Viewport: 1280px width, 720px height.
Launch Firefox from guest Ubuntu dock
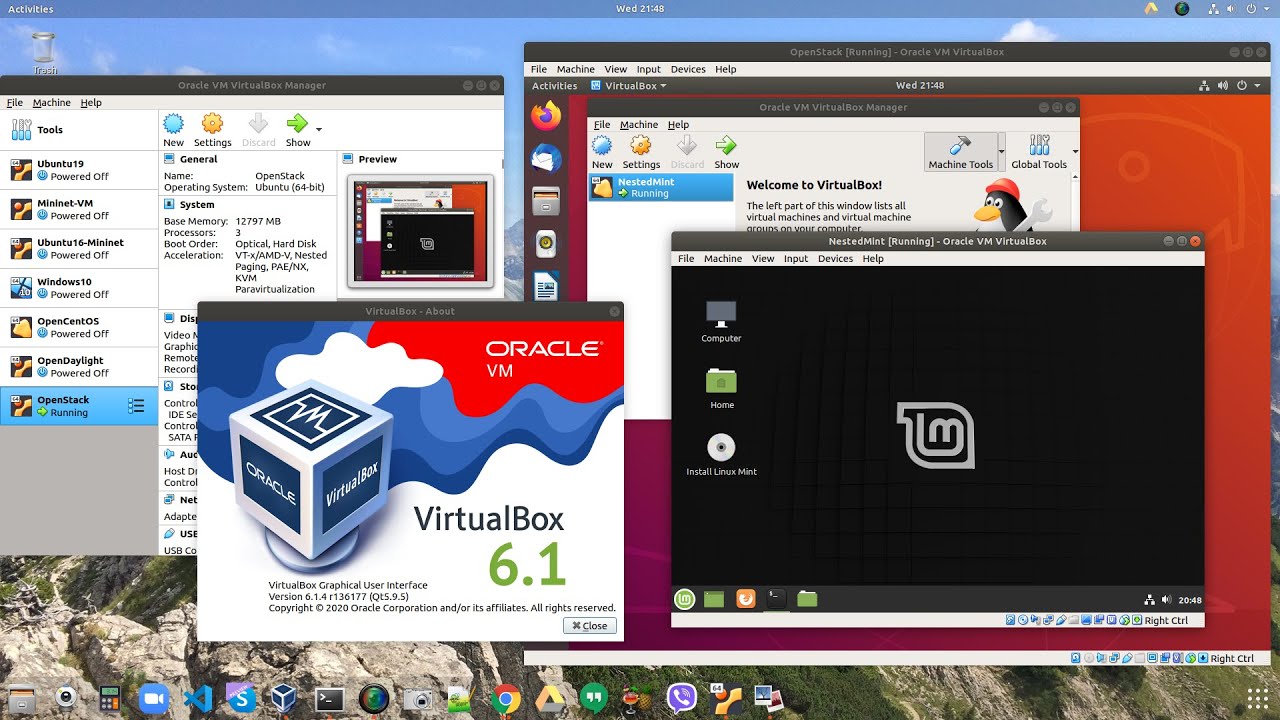pos(546,116)
